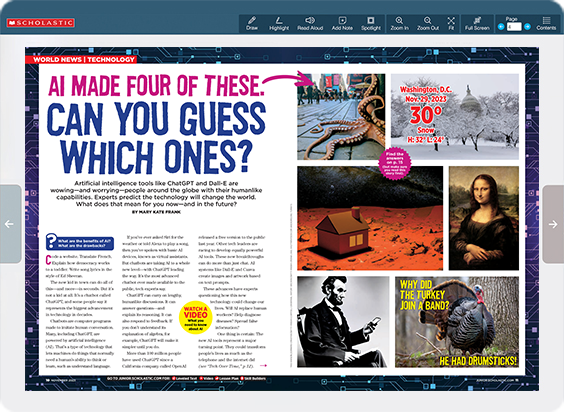Switch to Full Screen mode
Viewport: 564px width, 412px height.
tap(477, 23)
